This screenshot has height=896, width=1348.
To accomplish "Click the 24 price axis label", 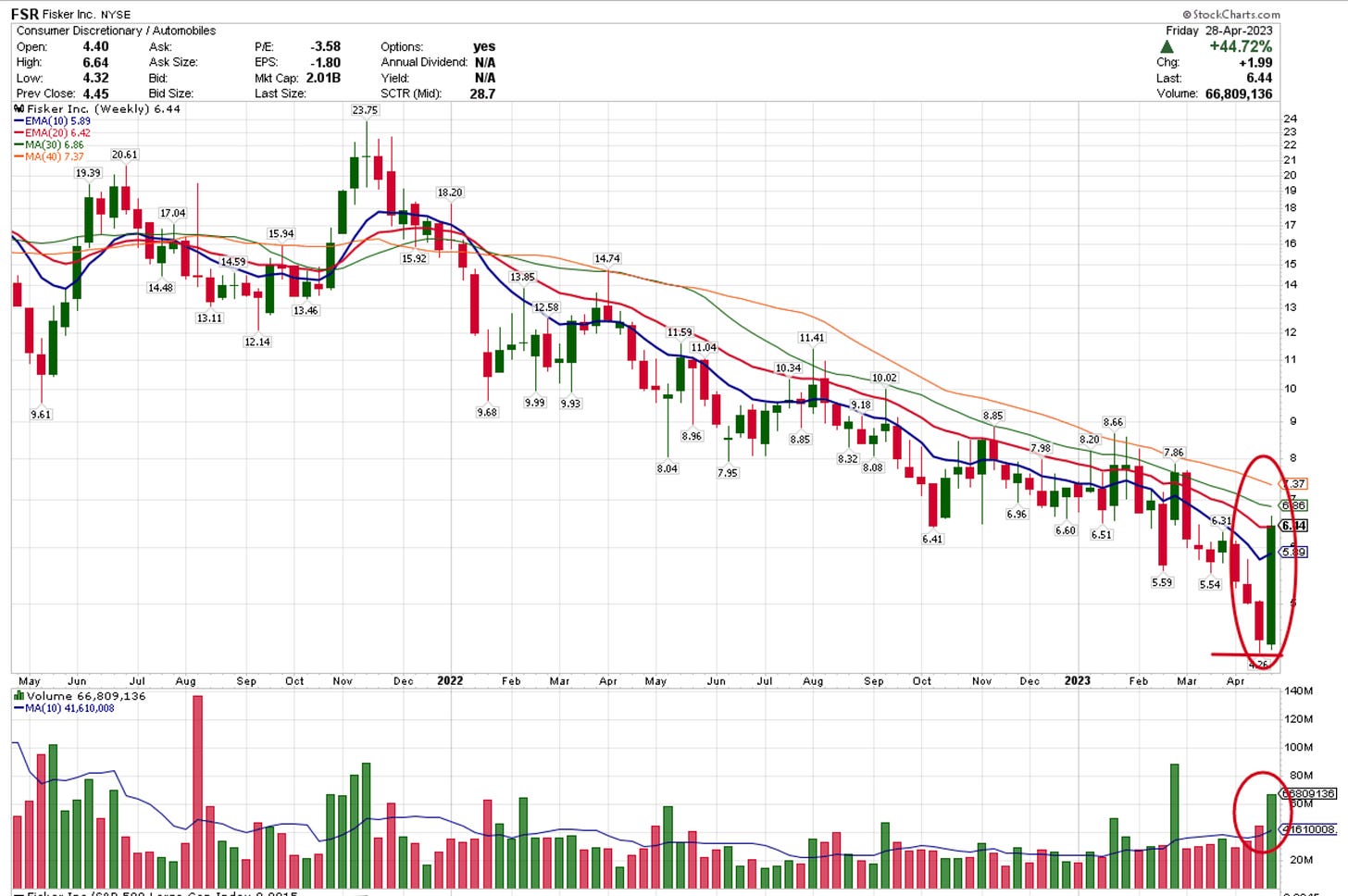I will 1290,118.
